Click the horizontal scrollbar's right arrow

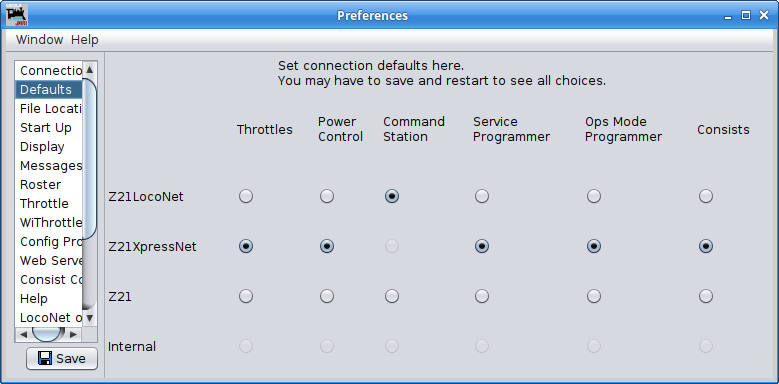[x=73, y=334]
